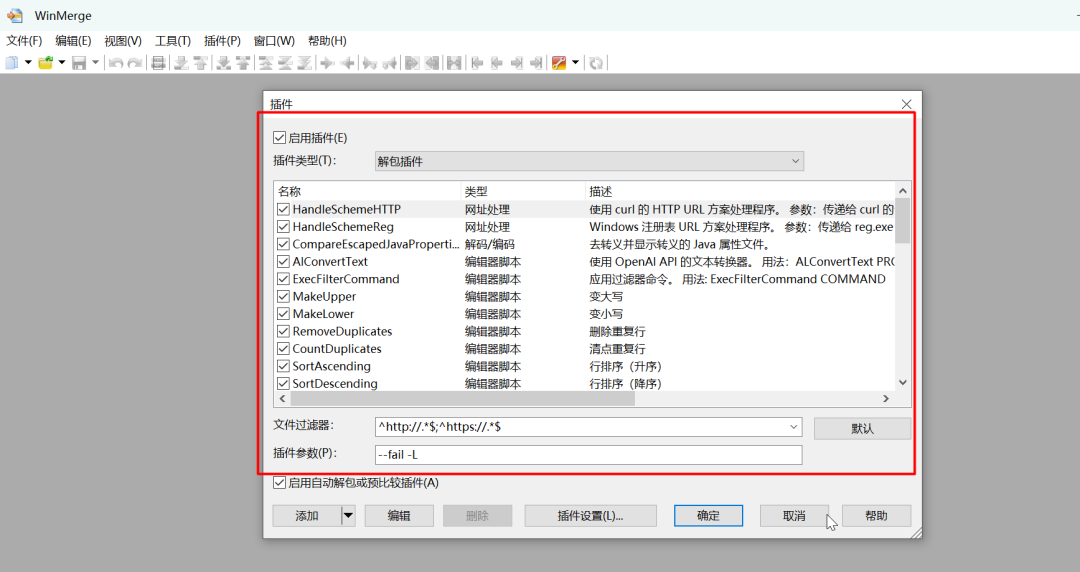Open the 文件(F) menu
This screenshot has height=572, width=1080.
[x=24, y=41]
